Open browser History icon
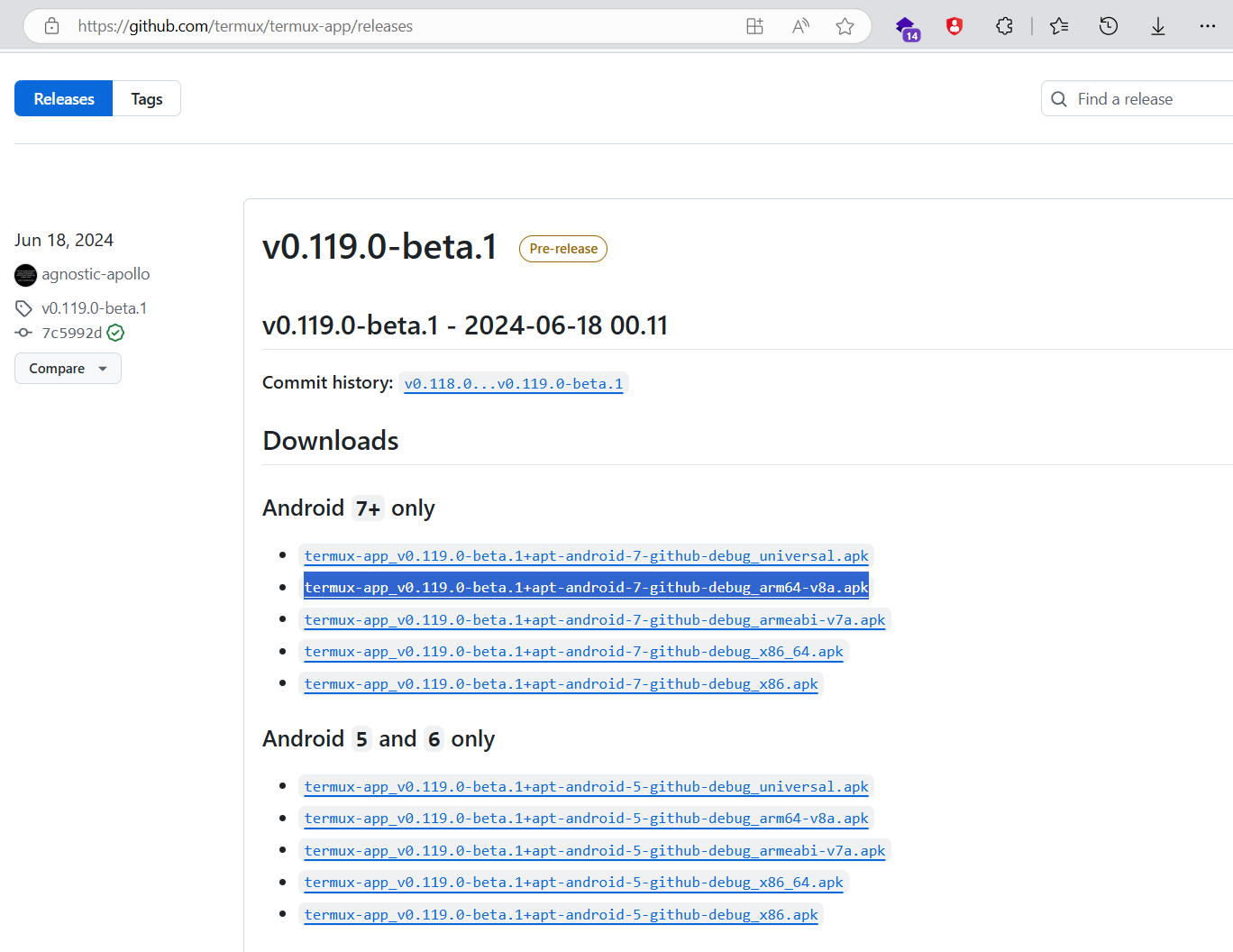The height and width of the screenshot is (952, 1233). click(x=1109, y=26)
